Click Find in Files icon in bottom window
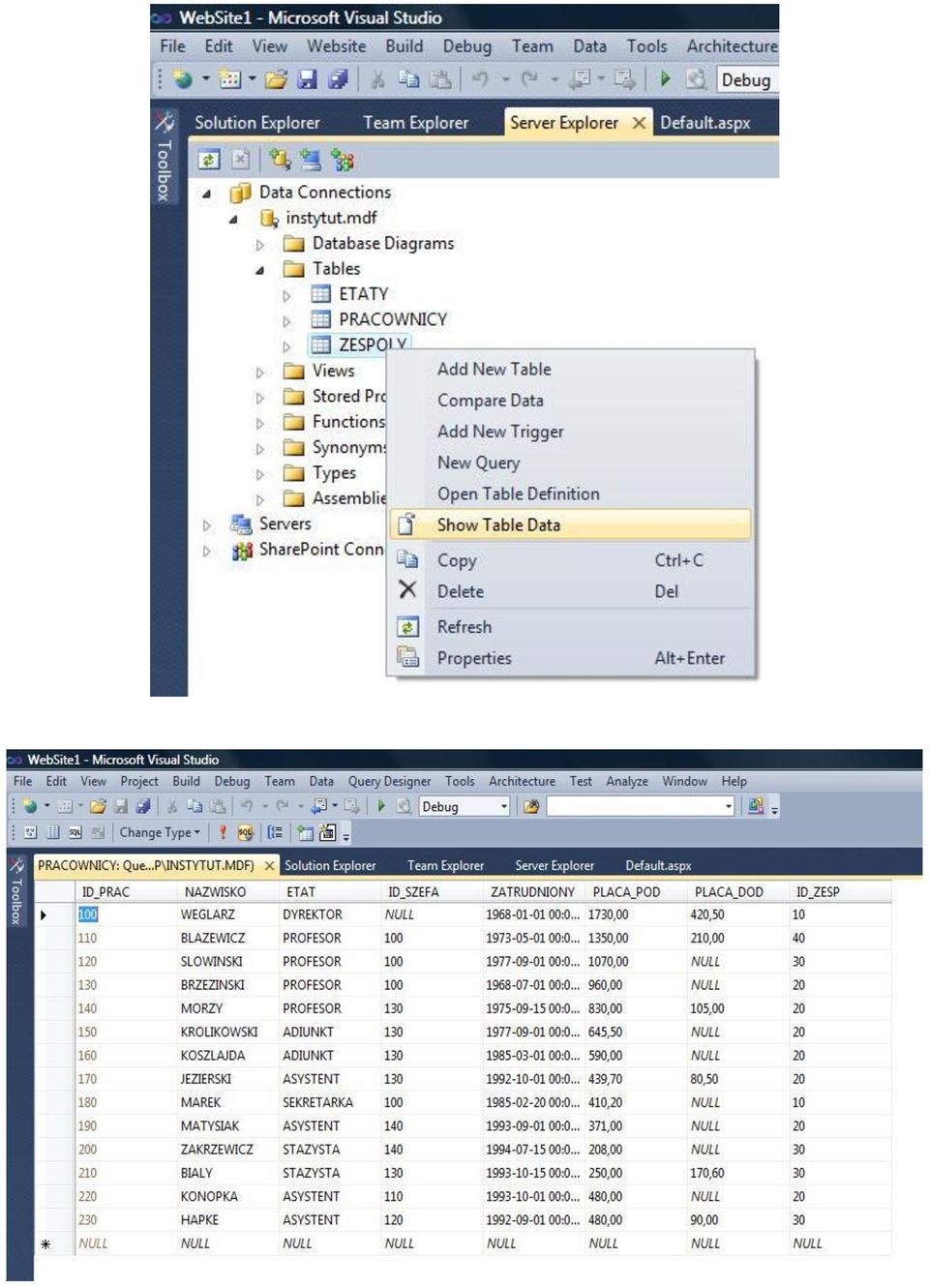Viewport: 929px width, 1288px height. pyautogui.click(x=531, y=806)
